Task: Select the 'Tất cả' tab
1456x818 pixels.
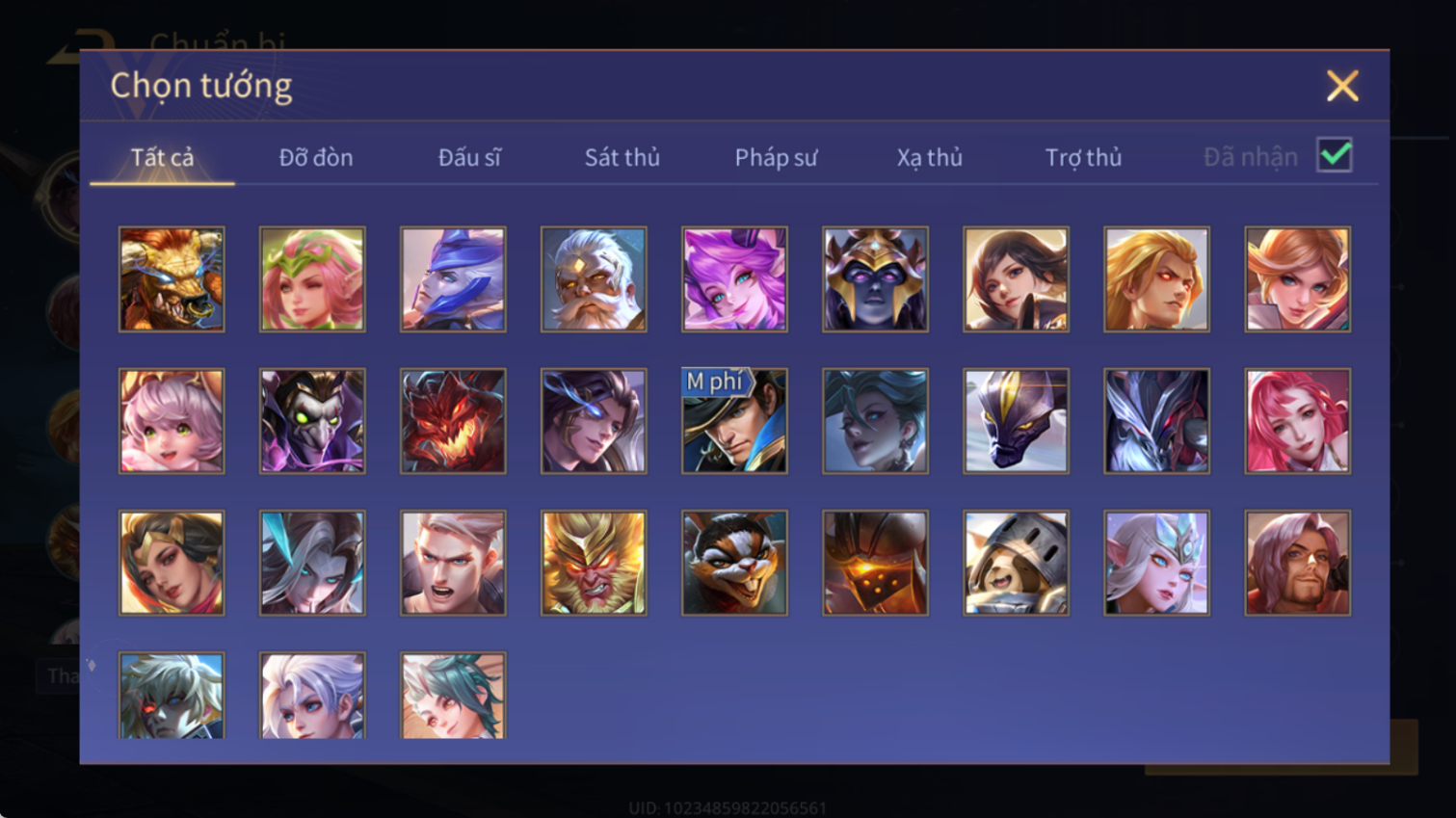Action: tap(162, 157)
